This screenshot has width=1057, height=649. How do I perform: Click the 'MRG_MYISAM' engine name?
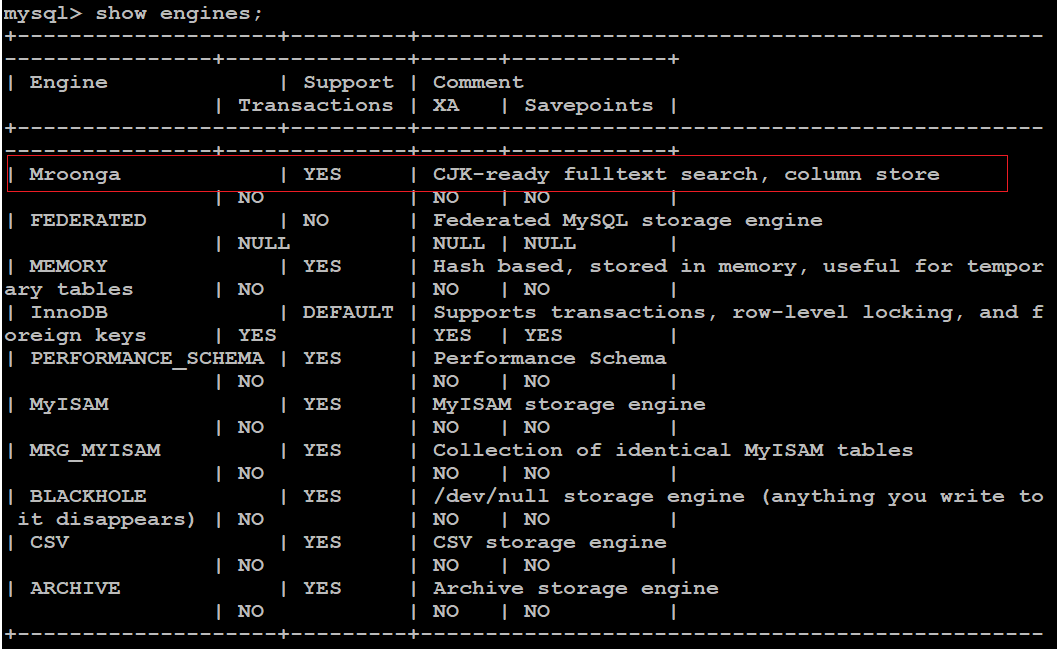pos(94,450)
